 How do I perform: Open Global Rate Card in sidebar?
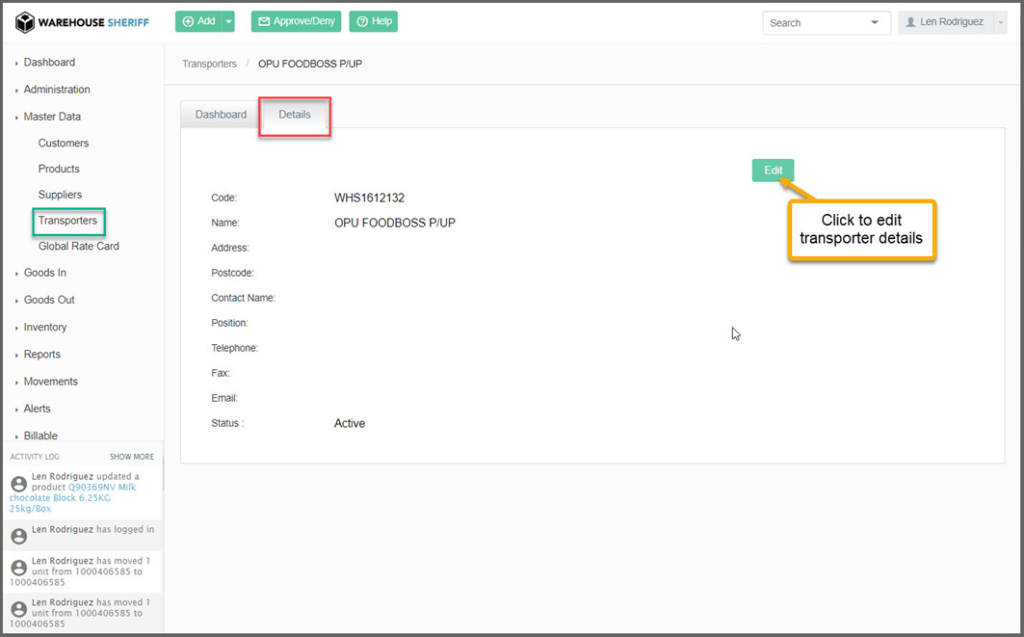tap(78, 246)
